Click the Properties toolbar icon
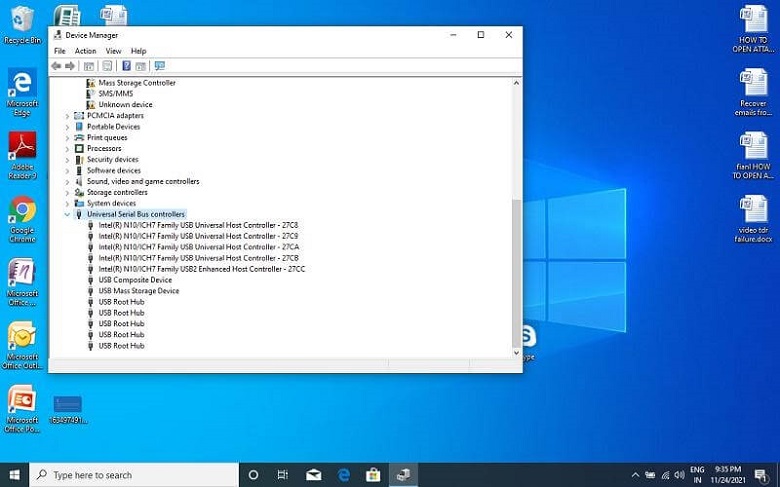The width and height of the screenshot is (780, 487). [x=107, y=66]
